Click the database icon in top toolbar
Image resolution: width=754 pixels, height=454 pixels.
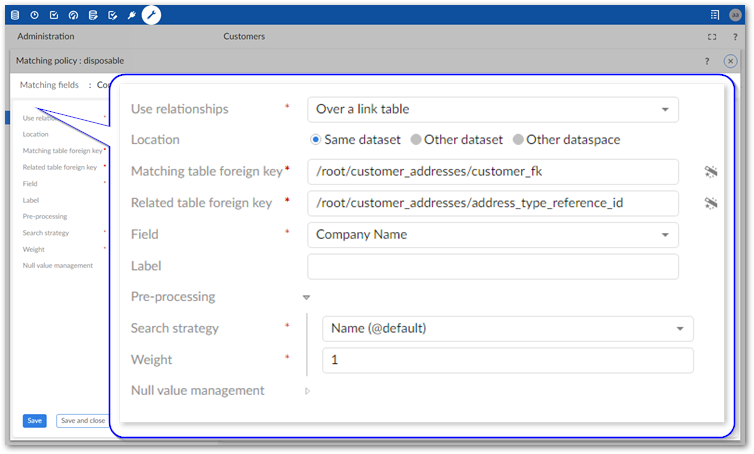pos(15,15)
